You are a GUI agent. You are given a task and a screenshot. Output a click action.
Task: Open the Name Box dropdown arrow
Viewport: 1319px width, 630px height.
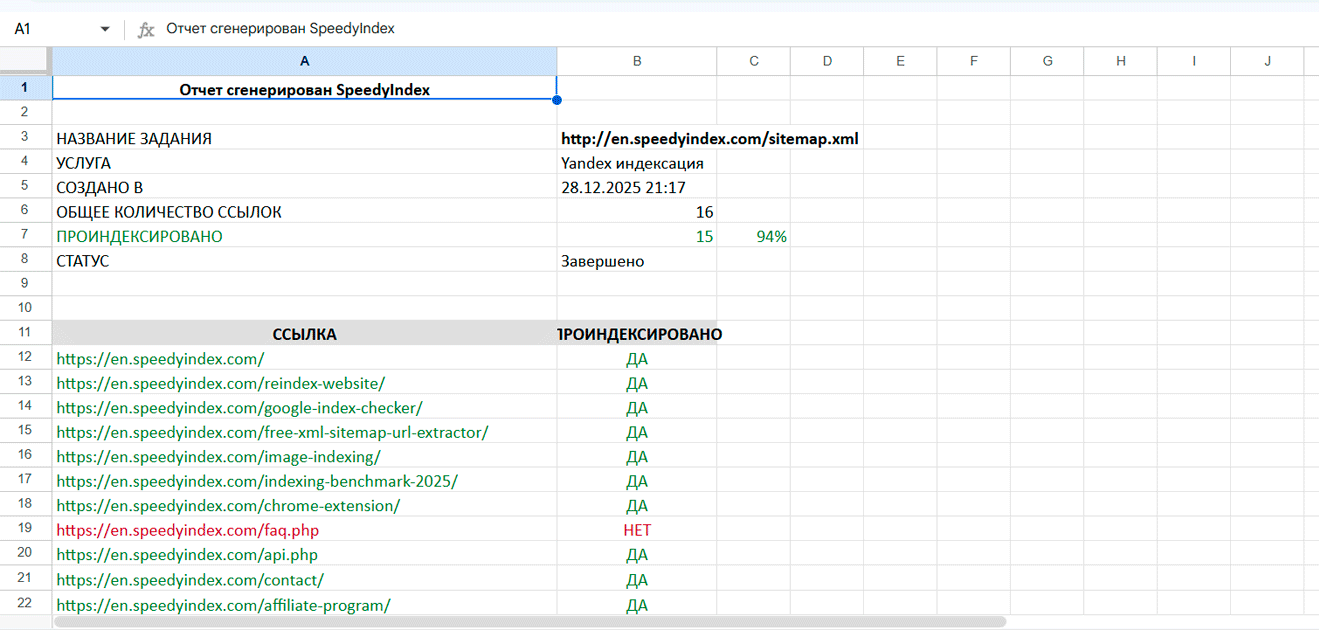[x=104, y=28]
